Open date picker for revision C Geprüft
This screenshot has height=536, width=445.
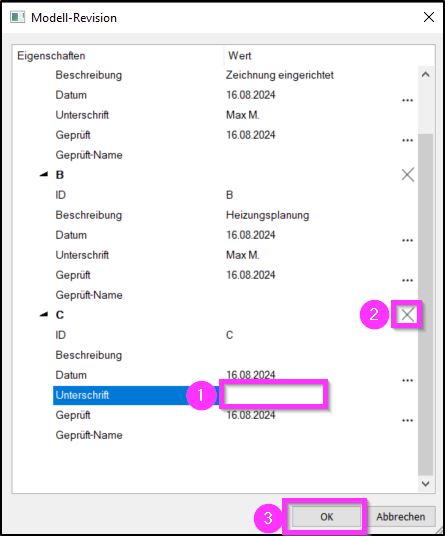407,420
